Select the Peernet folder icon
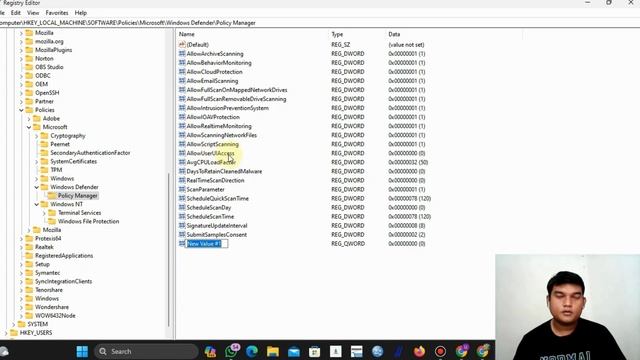Image resolution: width=640 pixels, height=360 pixels. tap(44, 144)
